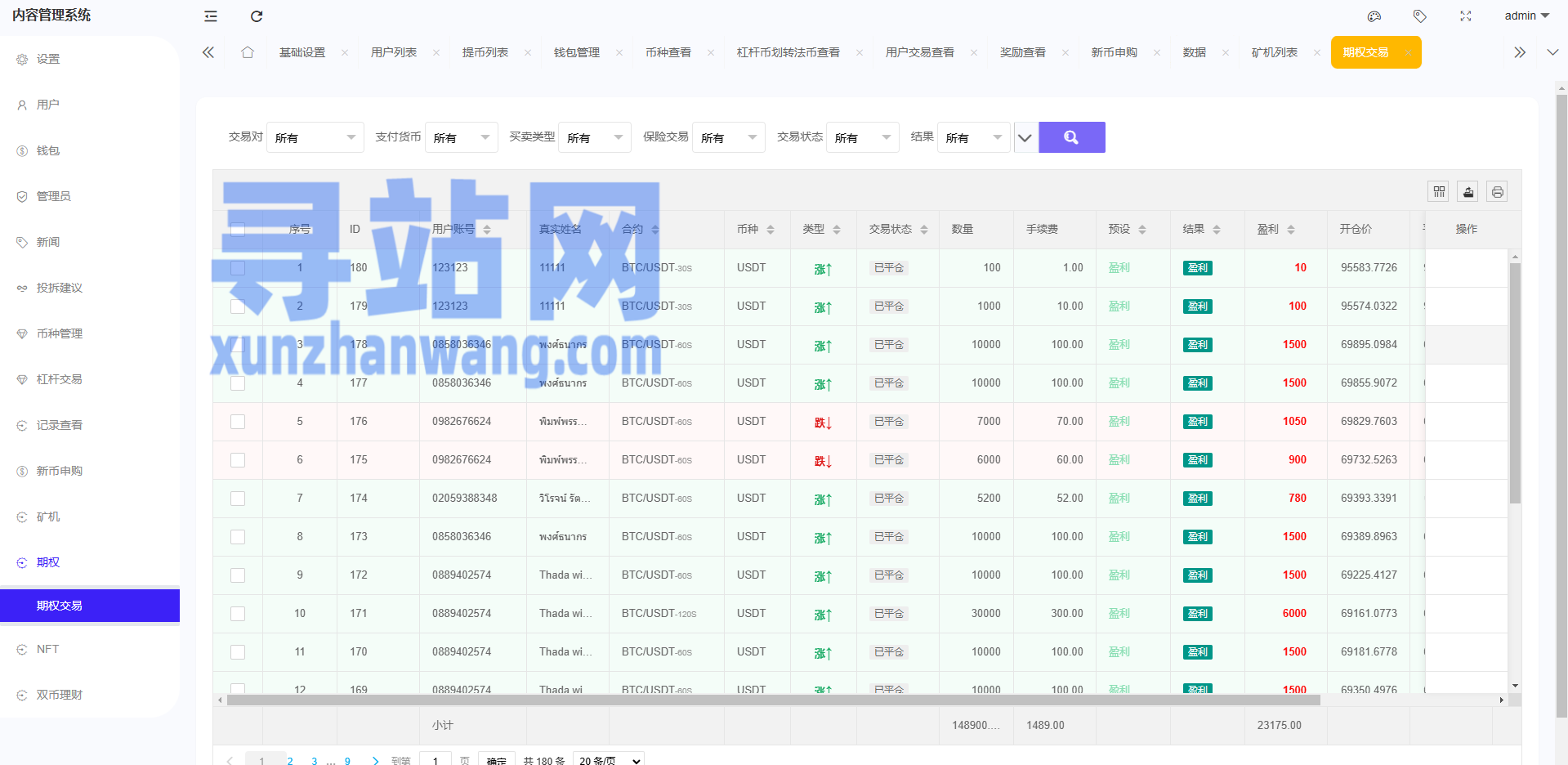Click the page number input field

436,759
